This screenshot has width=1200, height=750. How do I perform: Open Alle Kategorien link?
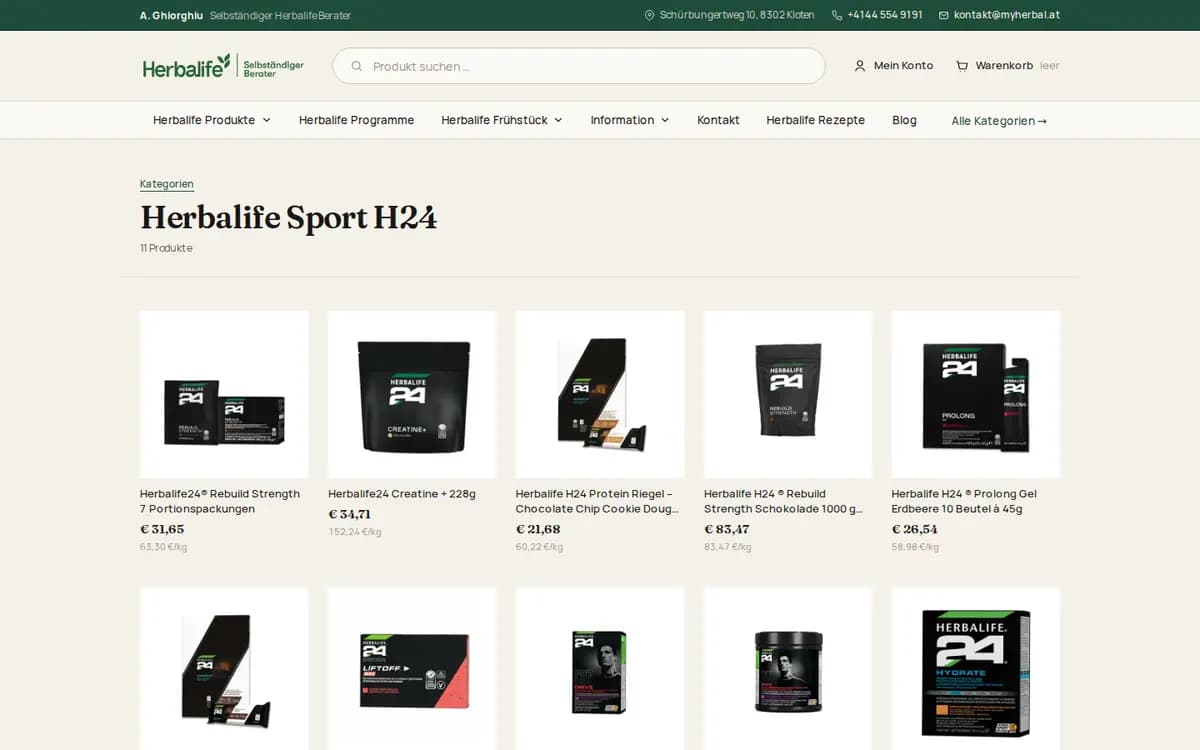click(999, 121)
